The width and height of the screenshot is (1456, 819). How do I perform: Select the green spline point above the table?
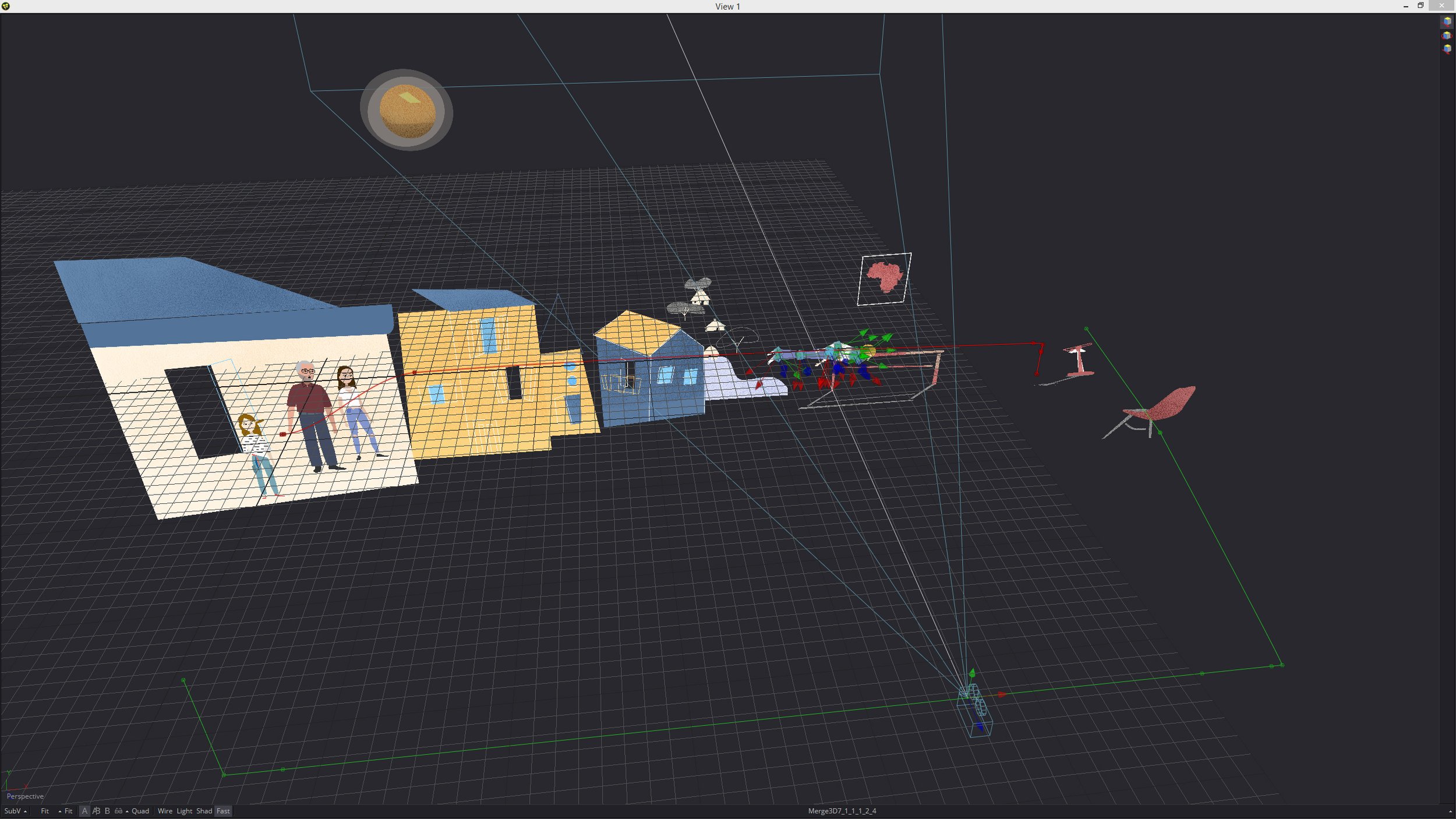(1086, 329)
